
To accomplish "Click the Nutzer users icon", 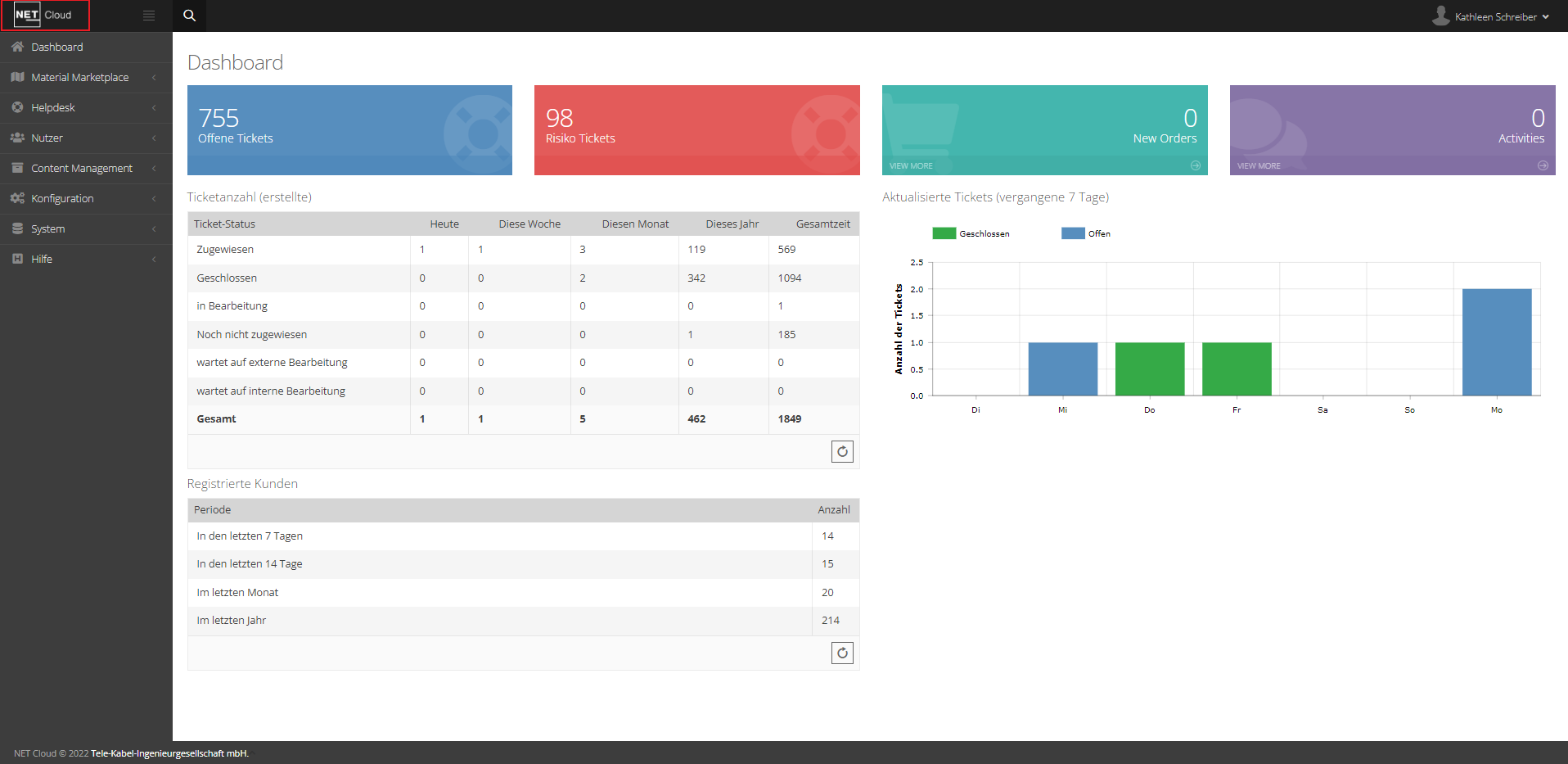I will pos(17,138).
